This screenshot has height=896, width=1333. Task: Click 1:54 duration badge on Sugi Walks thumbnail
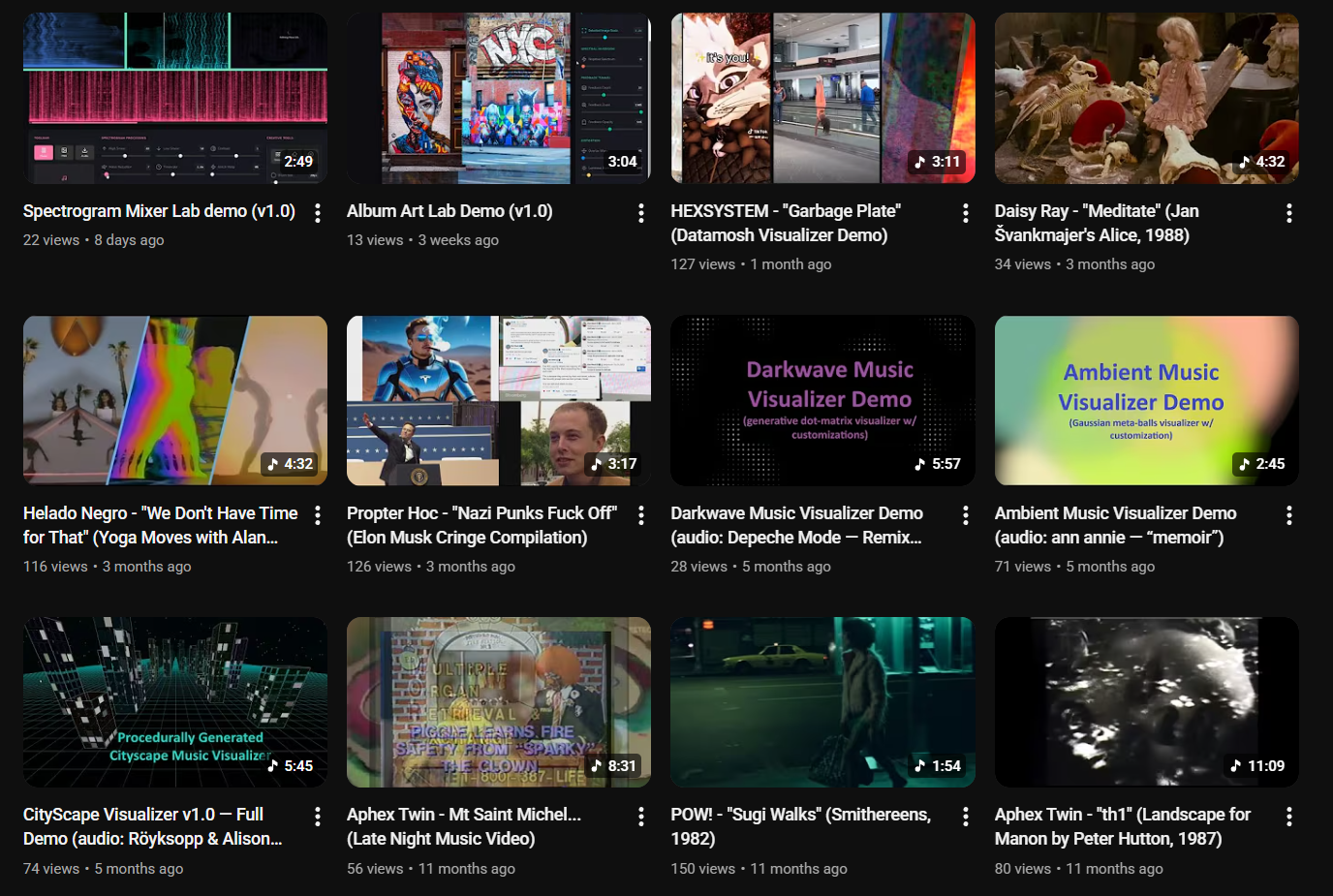click(x=937, y=766)
